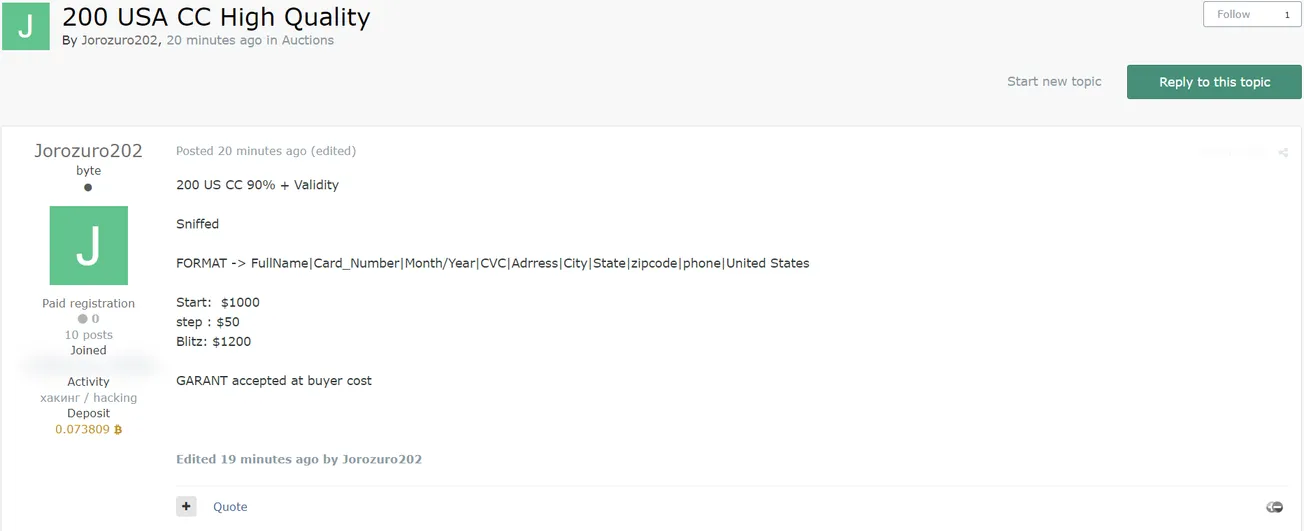Click Jorozuro202 in the 'Edited 19 minutes ago' line
Image resolution: width=1304 pixels, height=531 pixels.
click(382, 459)
